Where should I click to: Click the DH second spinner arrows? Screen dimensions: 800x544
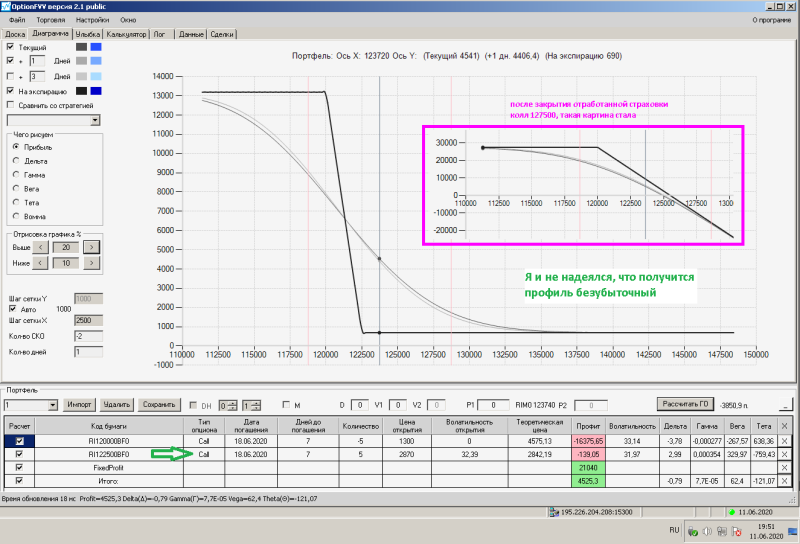(x=256, y=405)
